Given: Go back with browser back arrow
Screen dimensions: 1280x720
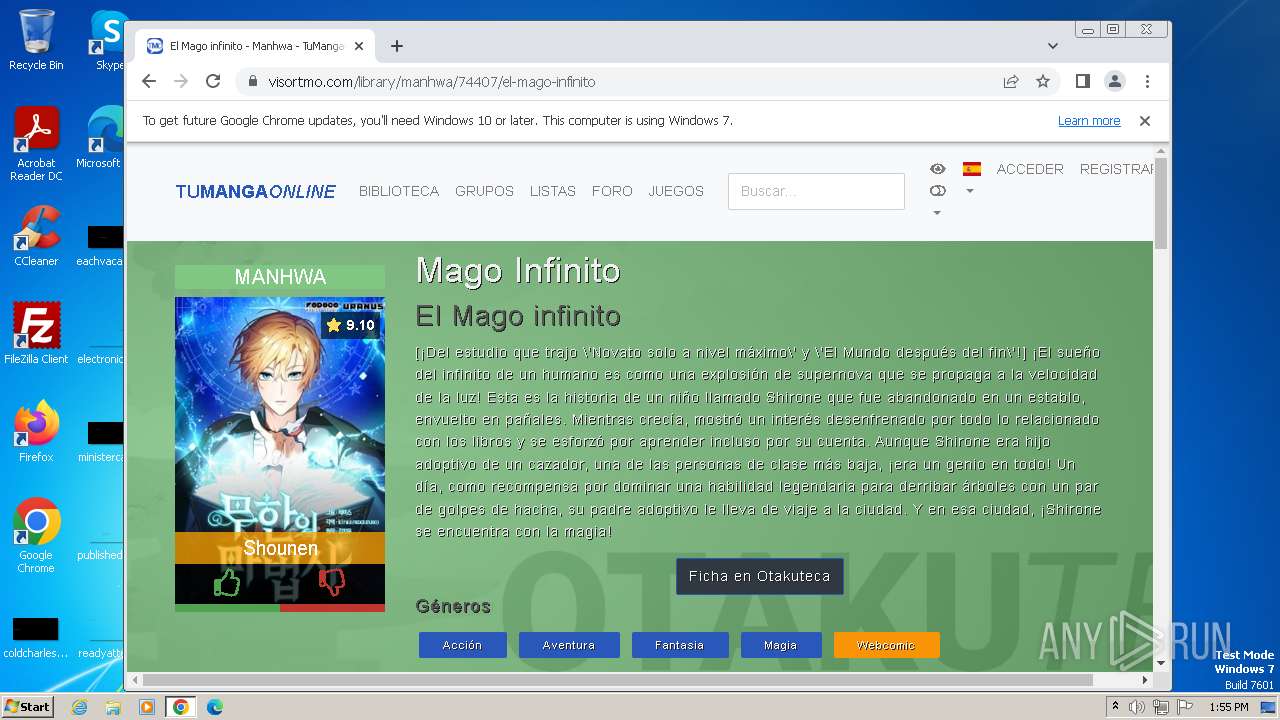Looking at the screenshot, I should pos(149,81).
